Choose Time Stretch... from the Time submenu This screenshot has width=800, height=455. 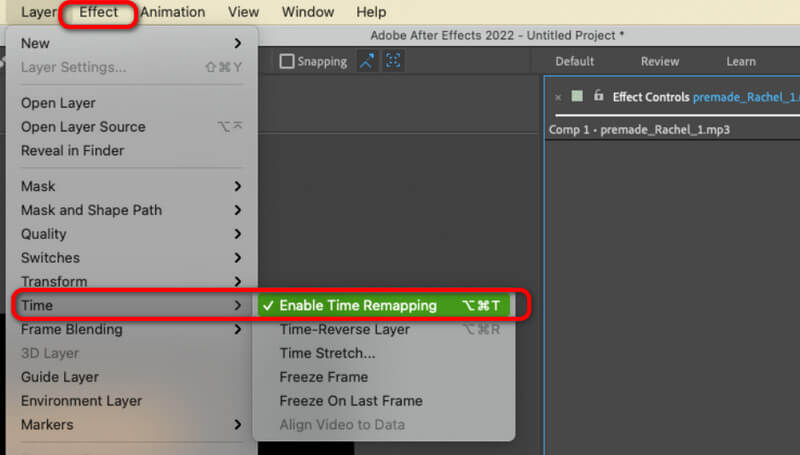(x=327, y=353)
